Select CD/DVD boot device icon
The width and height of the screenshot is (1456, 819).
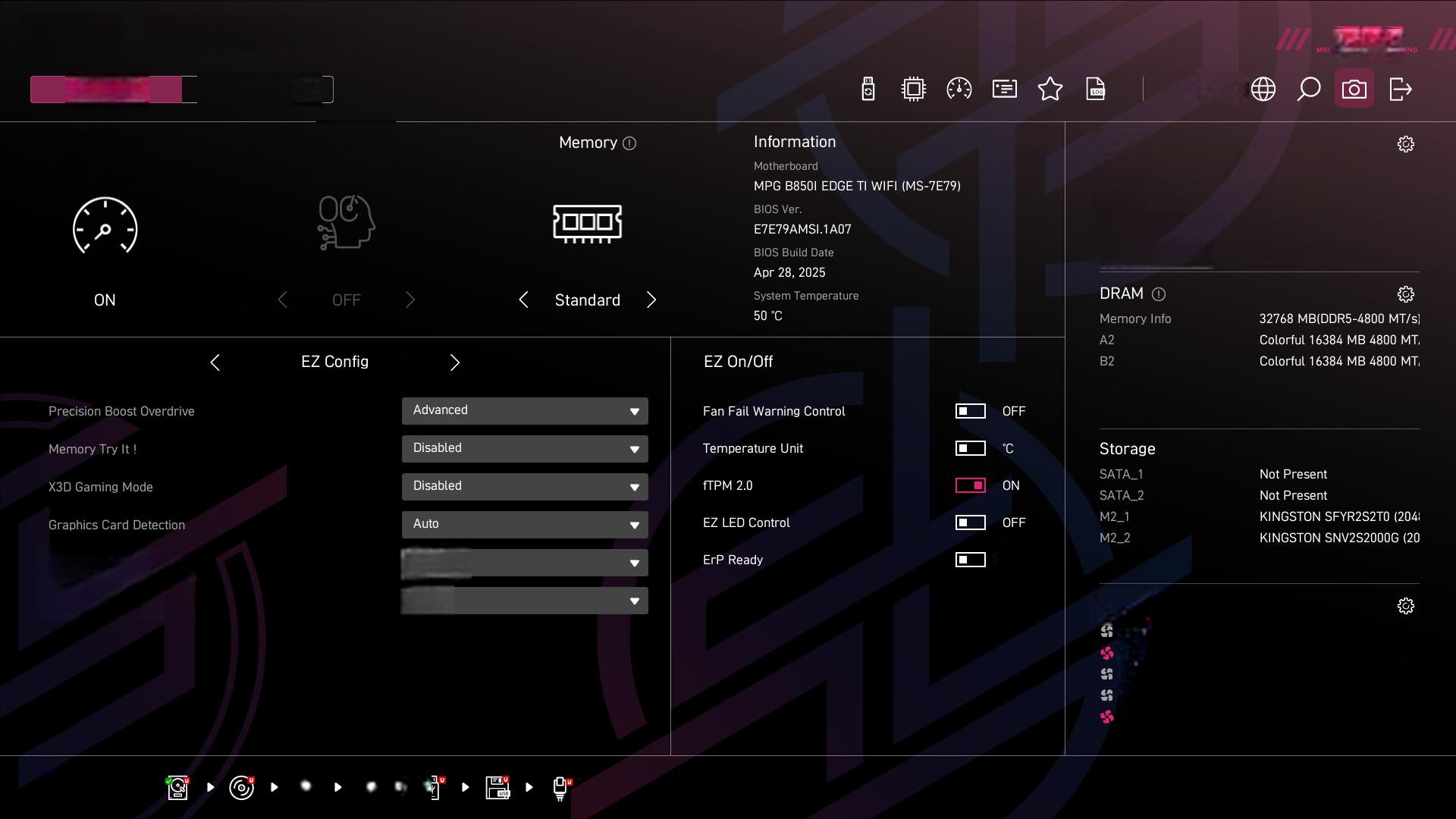[242, 787]
